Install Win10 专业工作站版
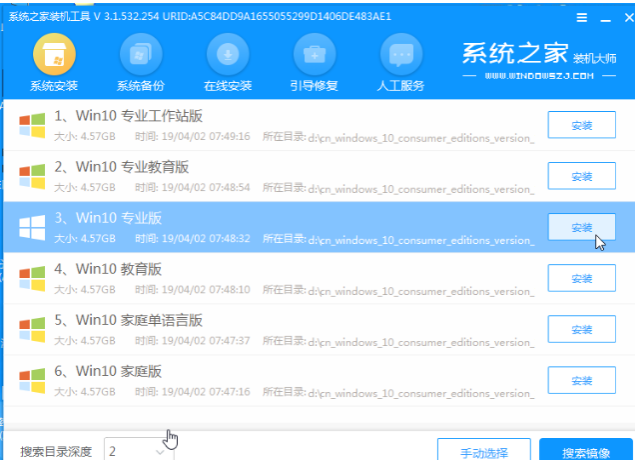Image resolution: width=637 pixels, height=462 pixels. 581,125
